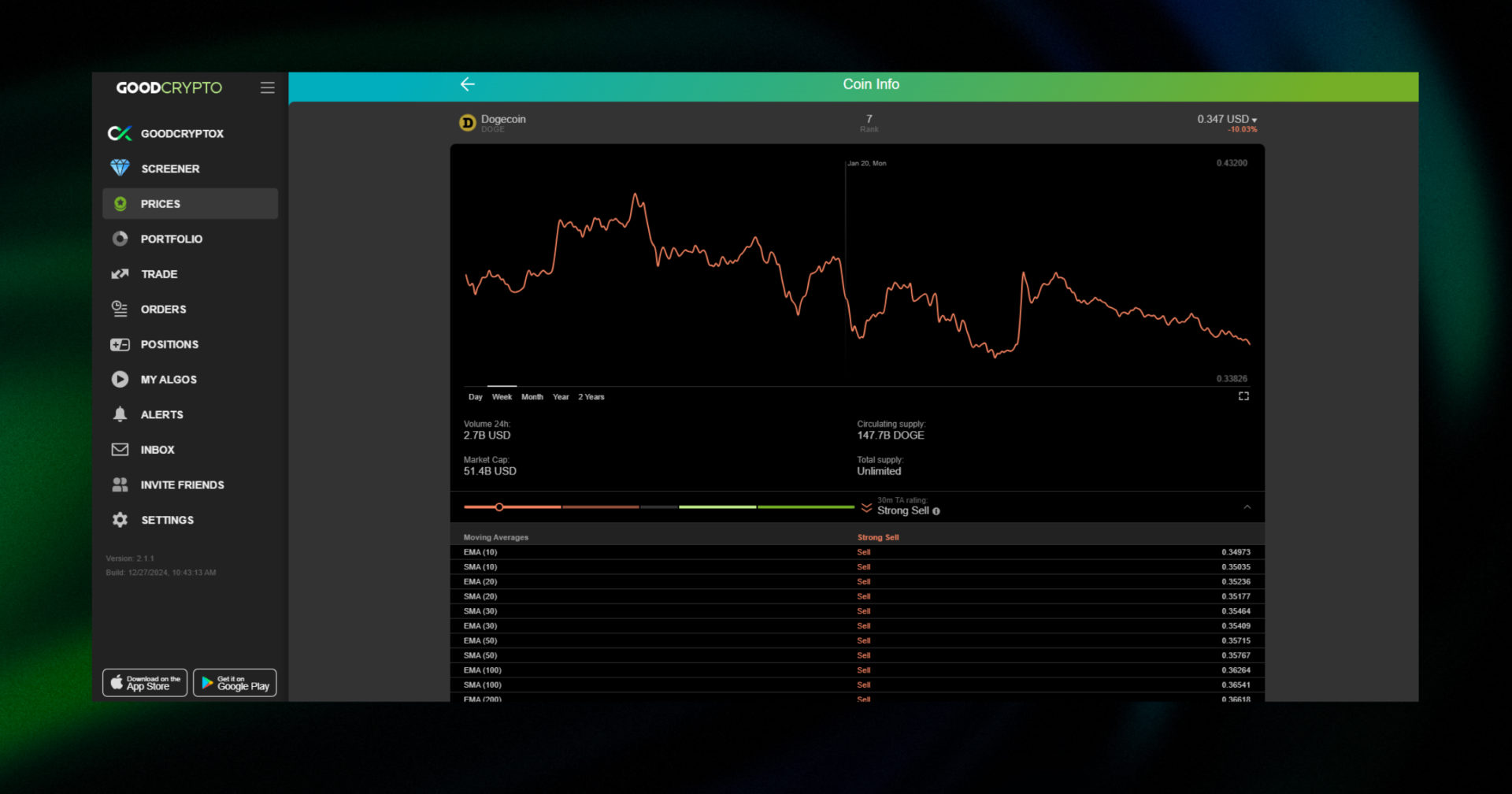
Task: Click Strong Sell info icon
Action: click(936, 511)
